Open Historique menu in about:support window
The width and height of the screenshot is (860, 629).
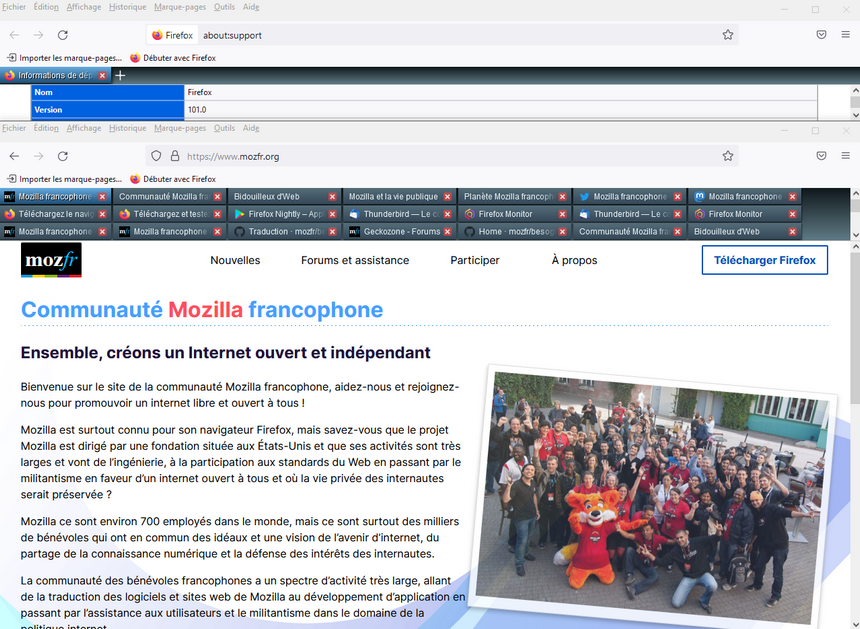pos(127,7)
